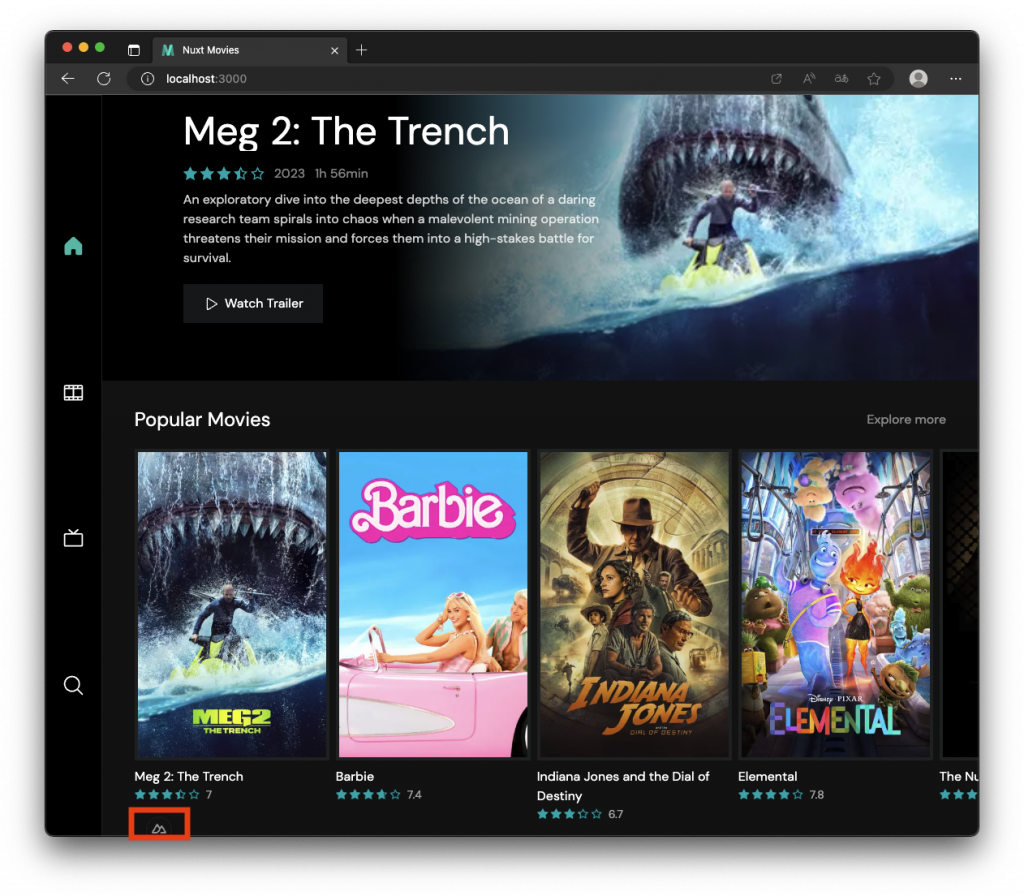Open the Movies film-strip sidebar icon
The width and height of the screenshot is (1024, 896).
pos(73,392)
